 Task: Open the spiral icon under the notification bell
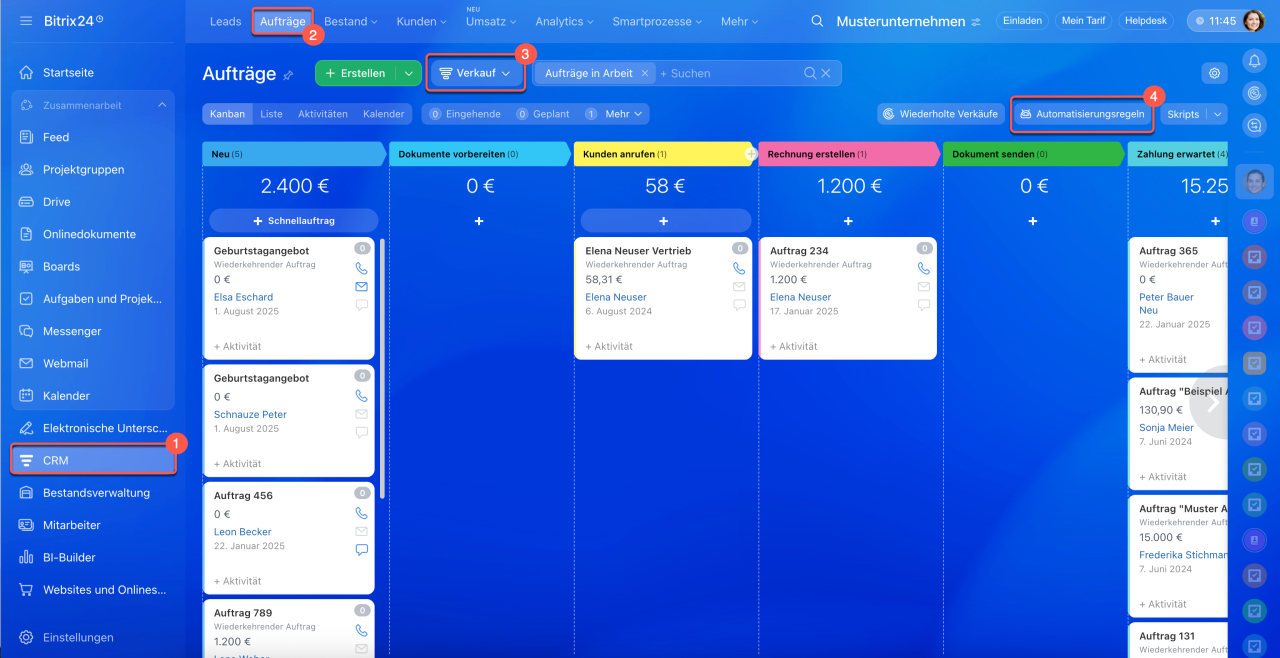point(1254,93)
